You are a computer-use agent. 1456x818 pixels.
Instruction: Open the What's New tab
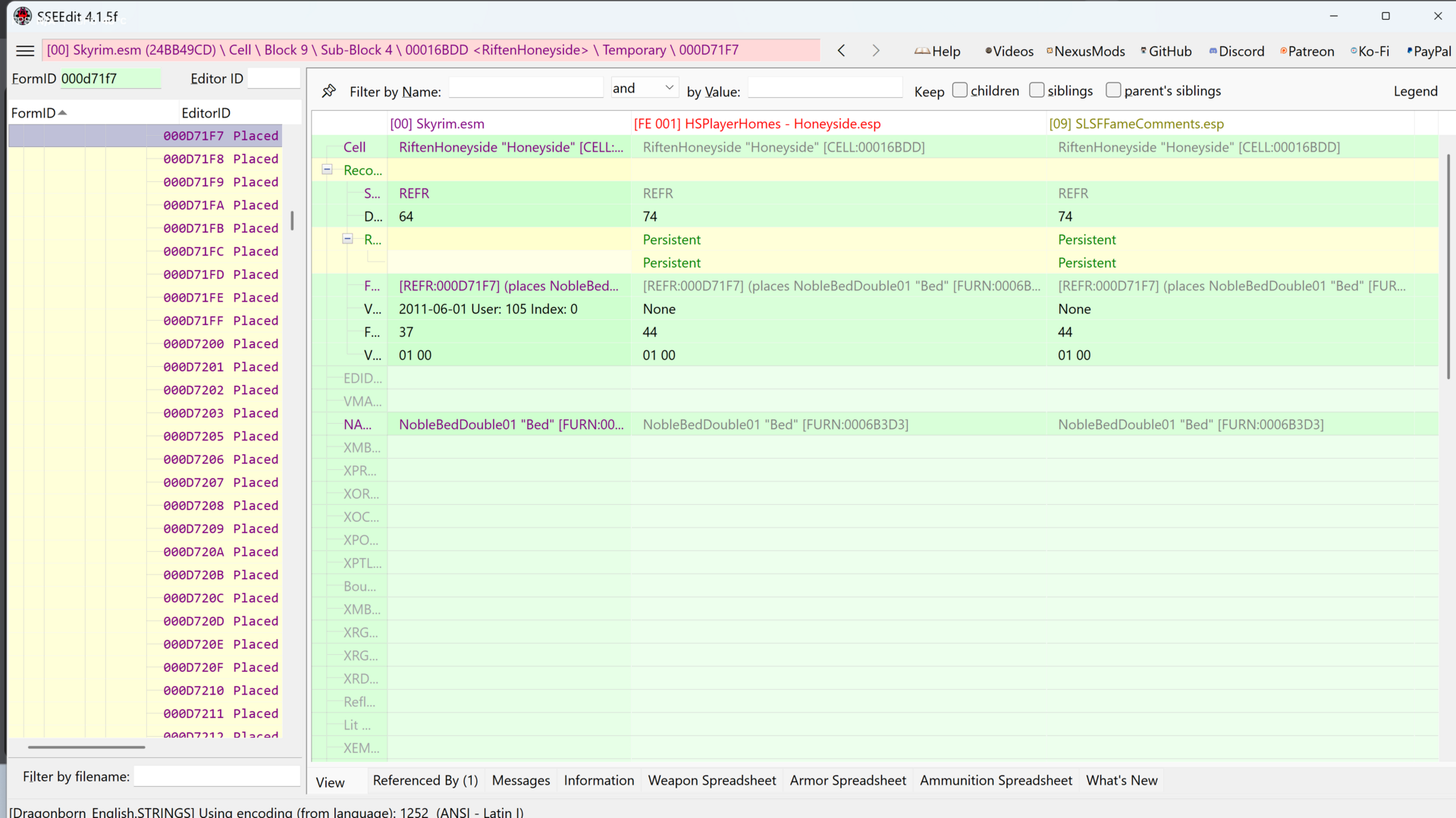tap(1122, 780)
